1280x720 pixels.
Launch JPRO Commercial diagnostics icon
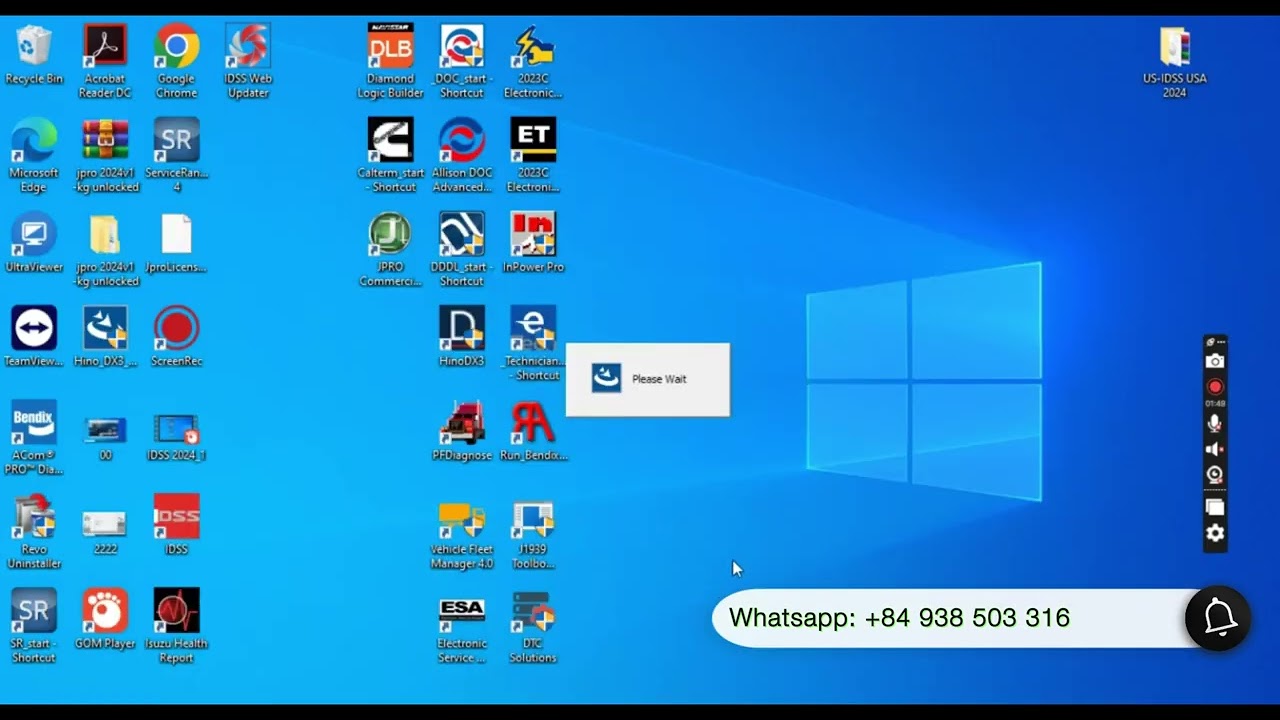point(390,250)
